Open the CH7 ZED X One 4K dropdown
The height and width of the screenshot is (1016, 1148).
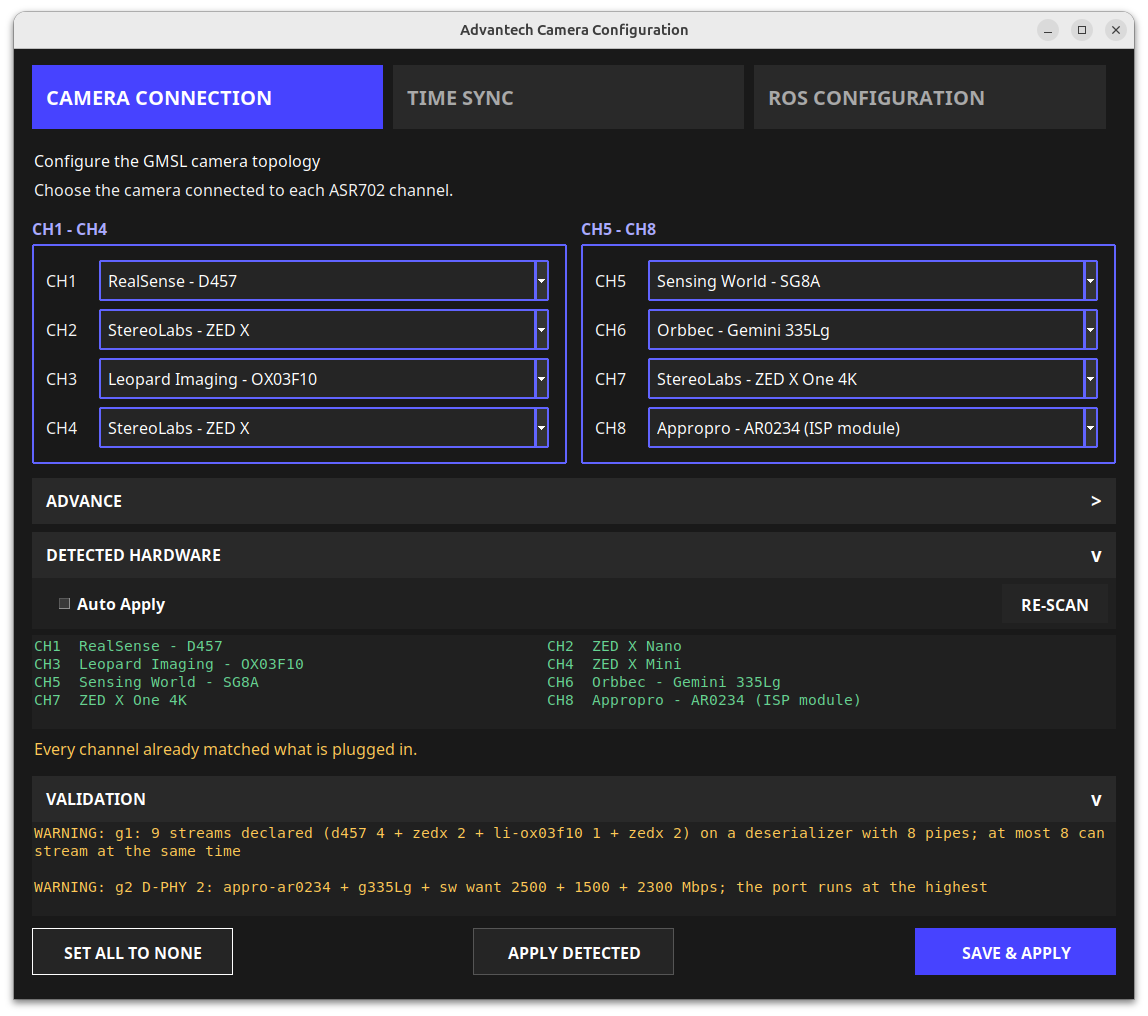(x=873, y=379)
